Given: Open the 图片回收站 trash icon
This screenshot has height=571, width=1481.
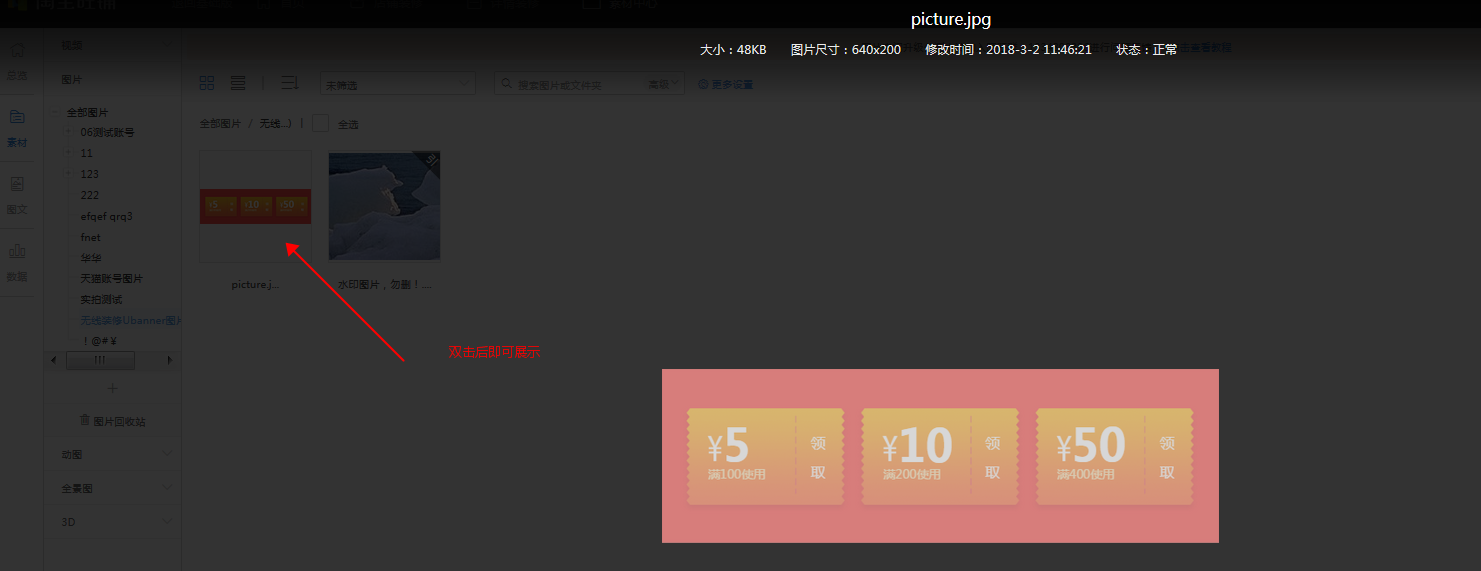Looking at the screenshot, I should 84,421.
